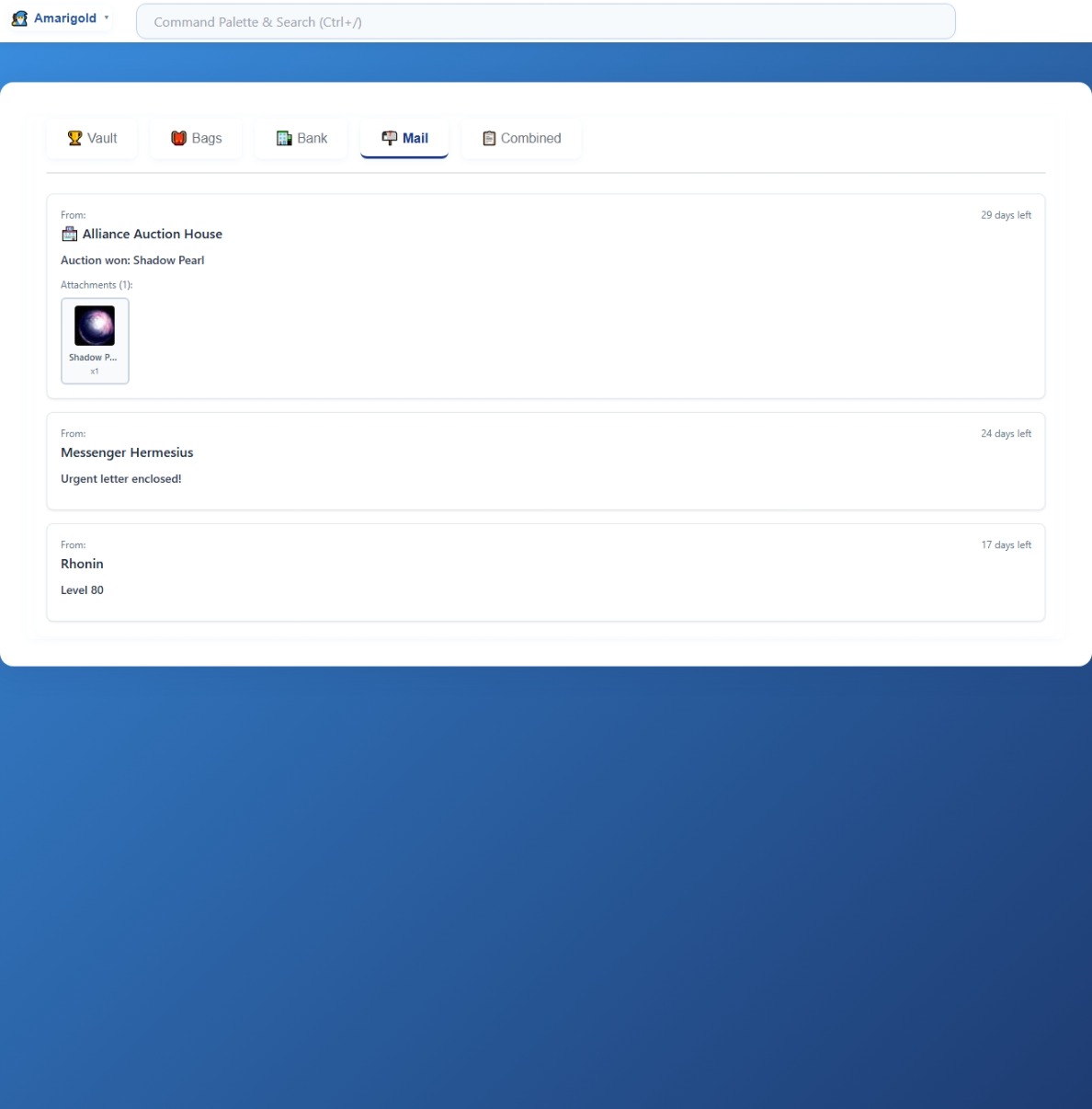Open the mail from Rhonin
The width and height of the screenshot is (1092, 1109).
click(82, 564)
